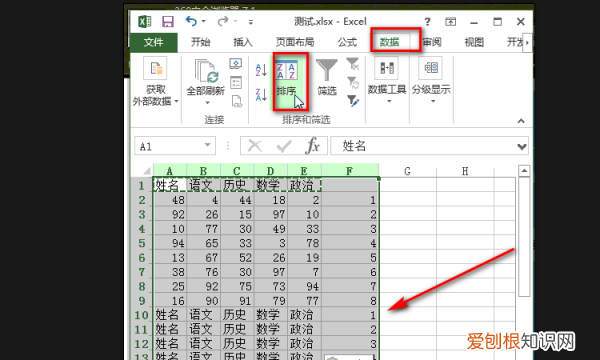Click cell C1 containing 历史

tap(237, 186)
